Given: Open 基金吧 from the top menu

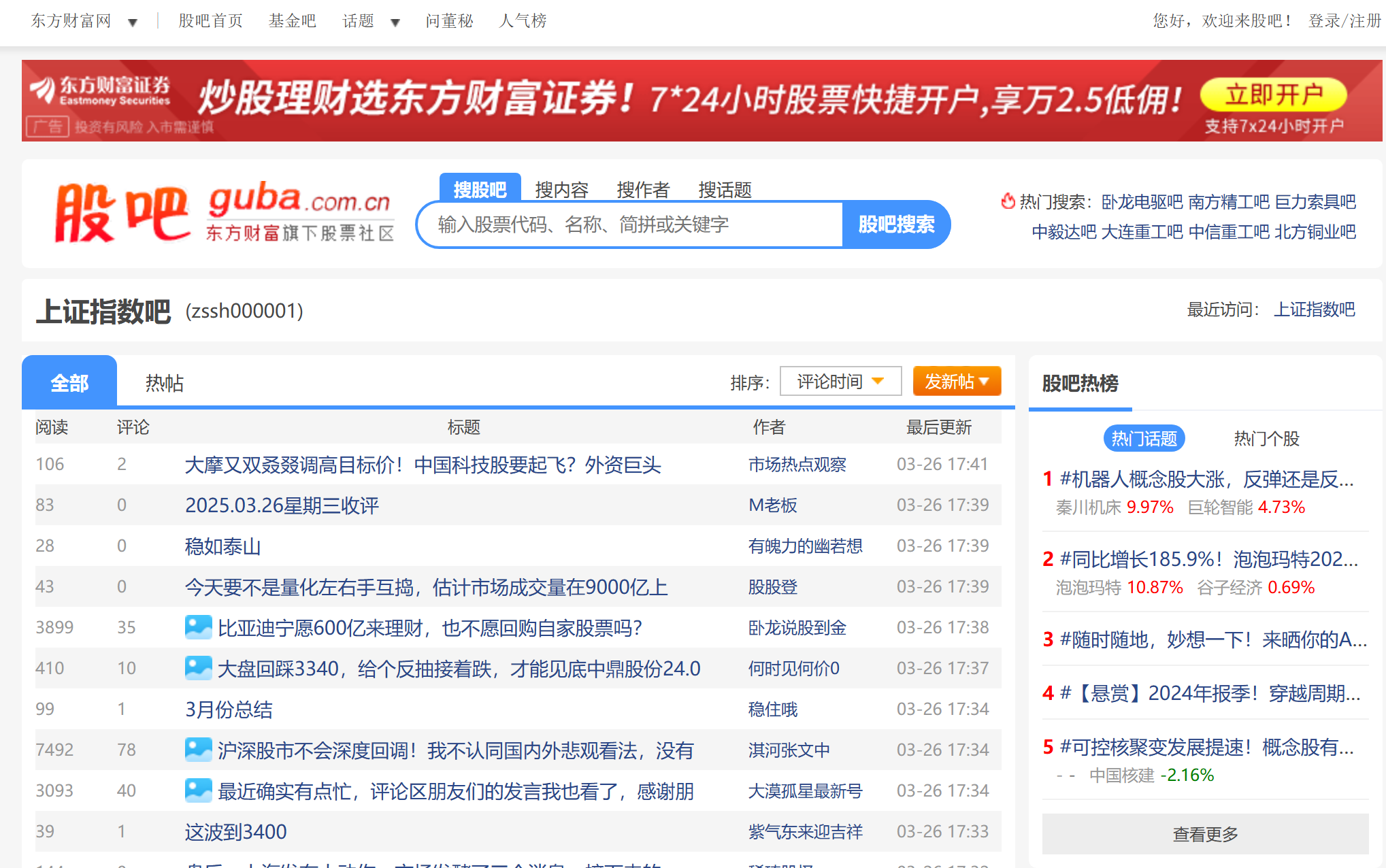Looking at the screenshot, I should pyautogui.click(x=291, y=21).
